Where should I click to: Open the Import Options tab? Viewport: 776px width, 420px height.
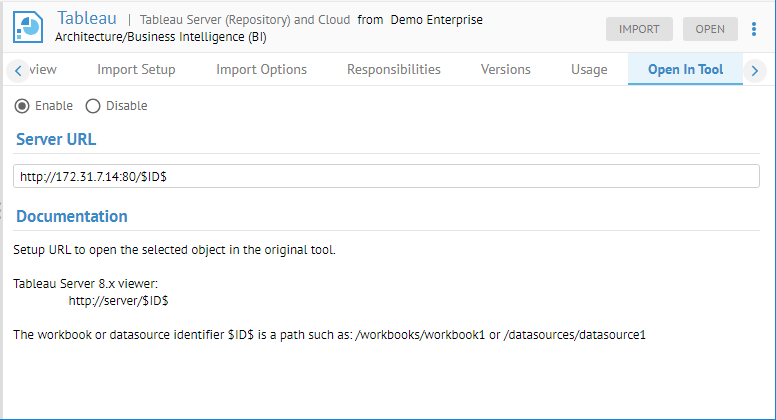pos(261,70)
